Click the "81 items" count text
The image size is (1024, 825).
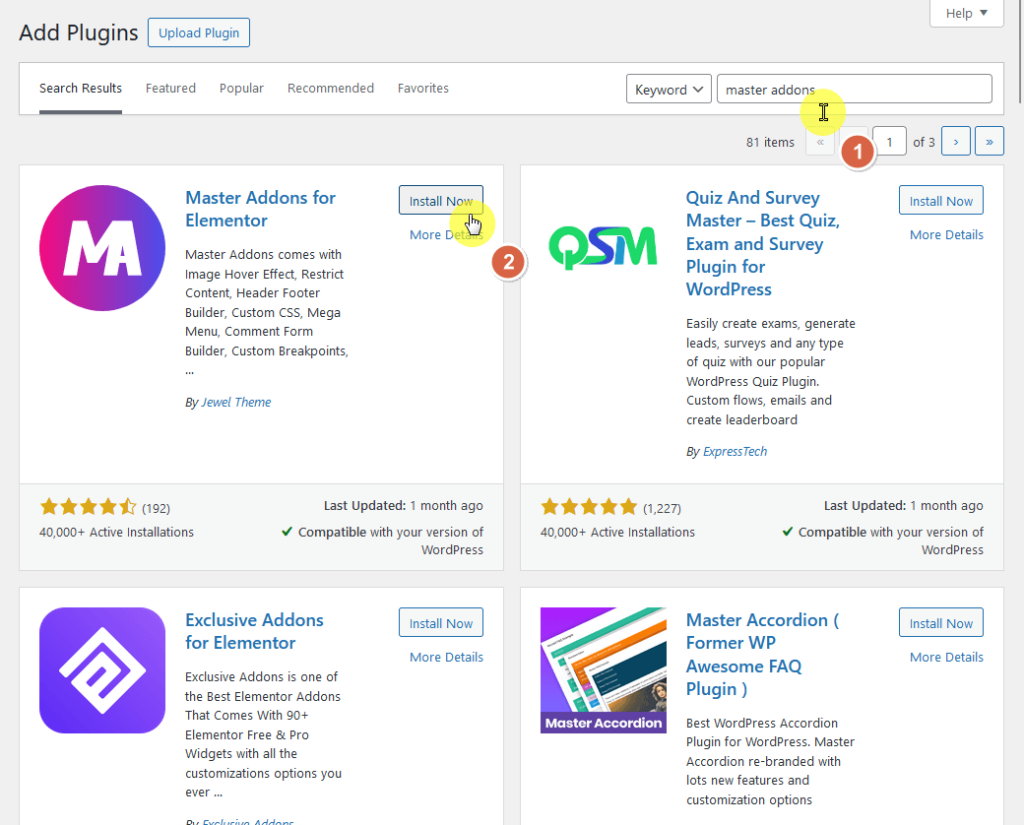770,142
